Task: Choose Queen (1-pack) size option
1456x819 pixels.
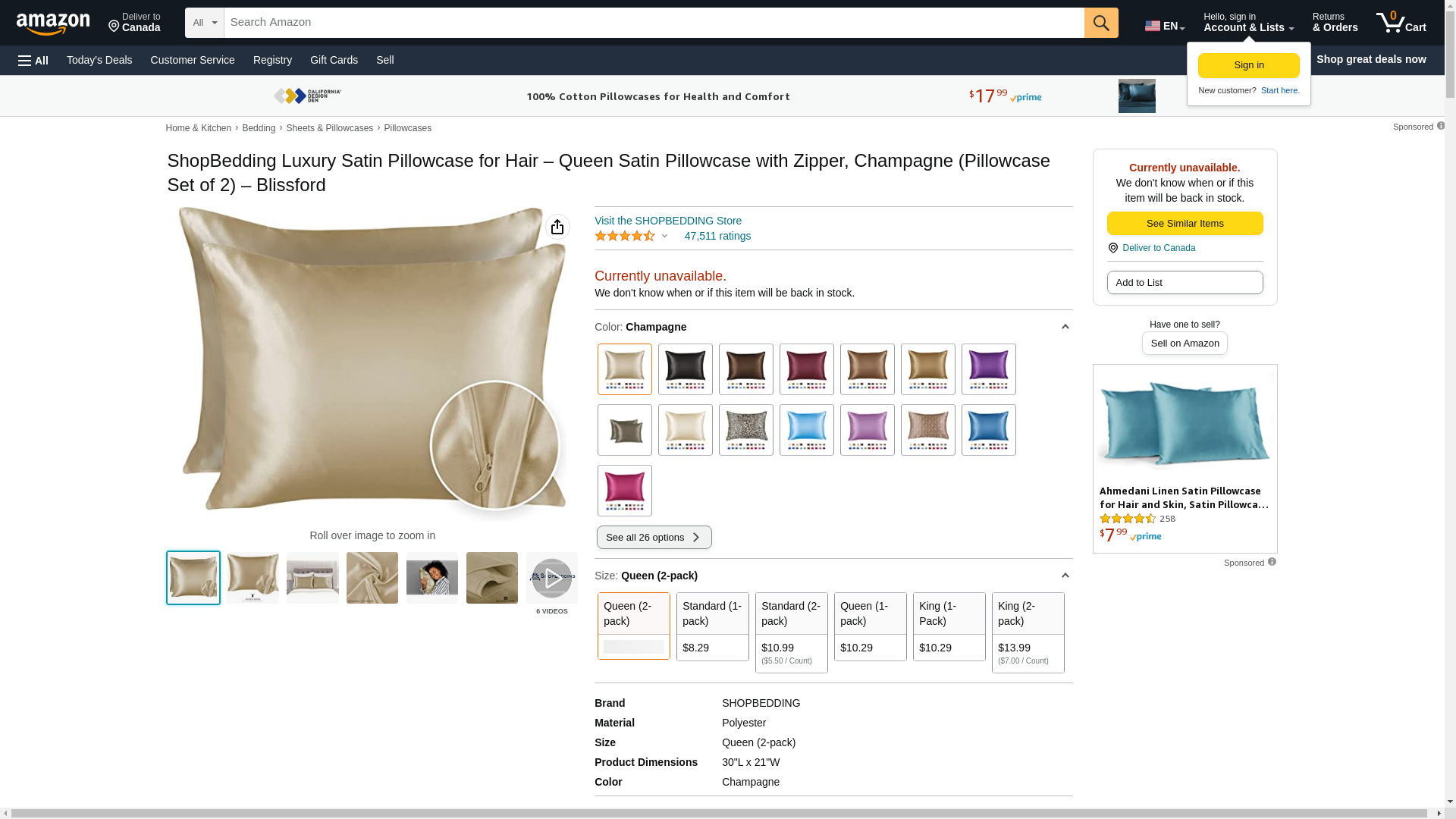Action: pyautogui.click(x=870, y=626)
